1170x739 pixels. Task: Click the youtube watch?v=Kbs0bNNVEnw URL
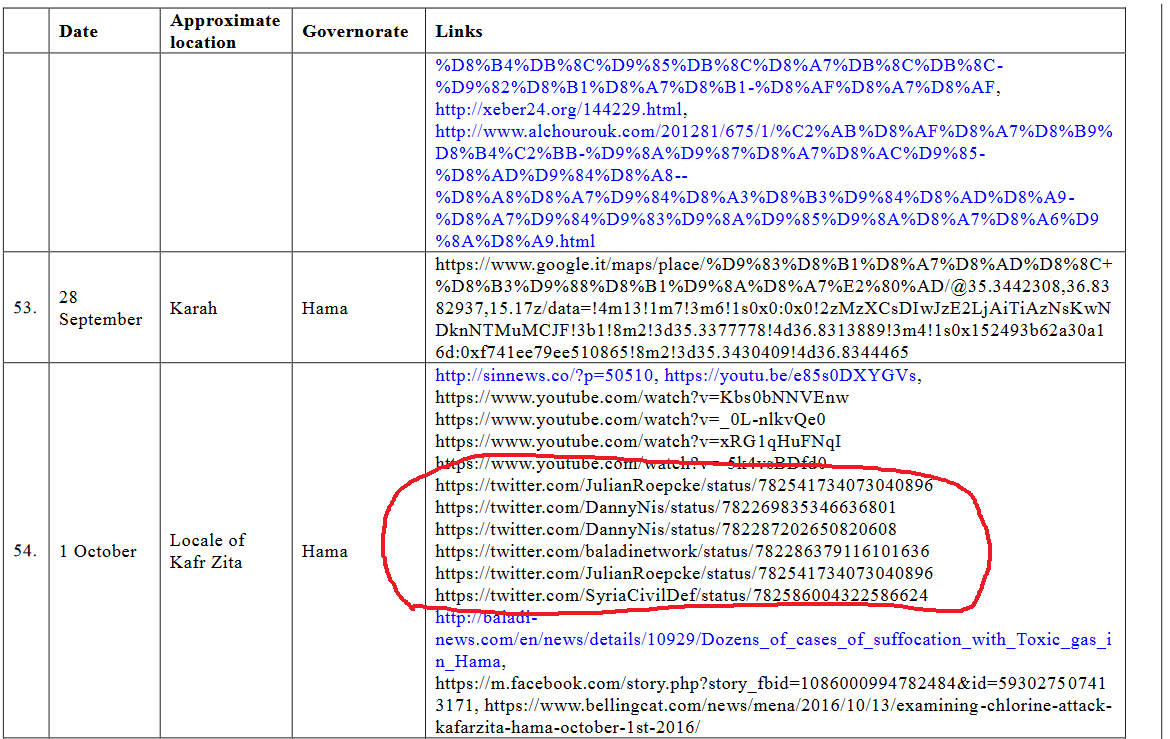tap(642, 397)
